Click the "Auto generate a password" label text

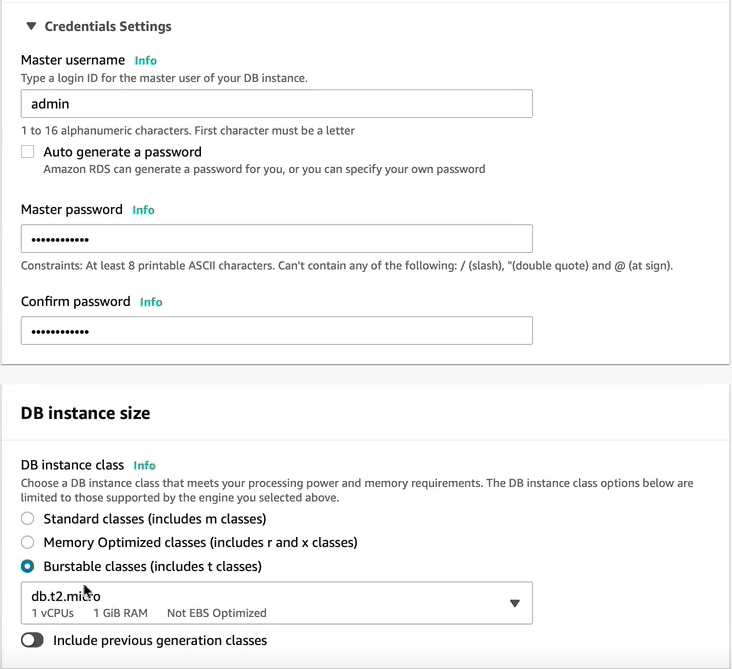point(122,153)
